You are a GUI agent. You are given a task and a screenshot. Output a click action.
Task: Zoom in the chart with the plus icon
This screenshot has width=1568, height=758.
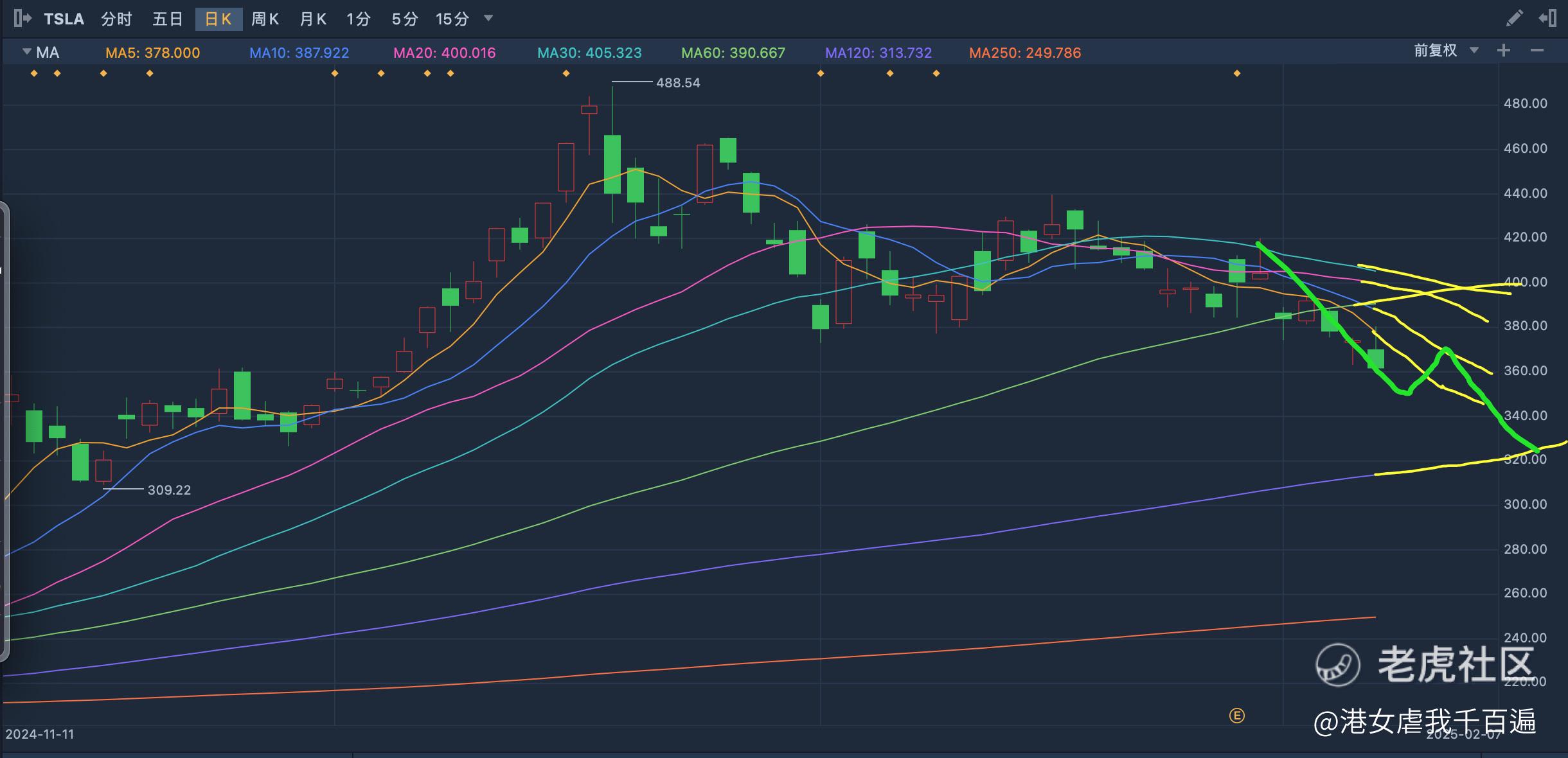pos(1503,50)
